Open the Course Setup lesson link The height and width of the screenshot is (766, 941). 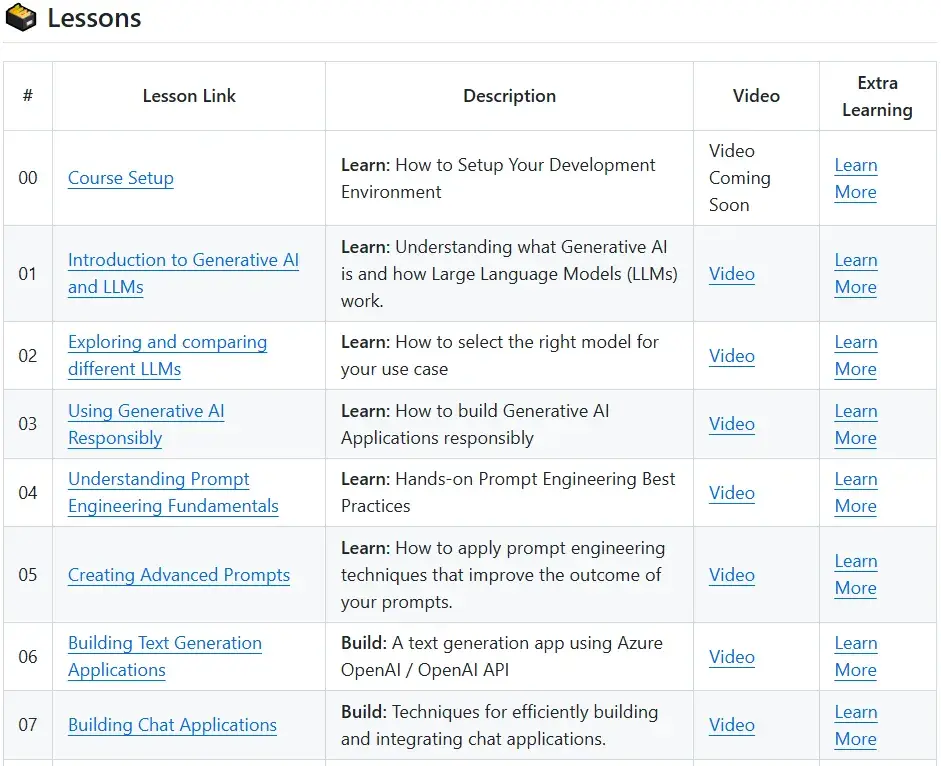[x=120, y=178]
